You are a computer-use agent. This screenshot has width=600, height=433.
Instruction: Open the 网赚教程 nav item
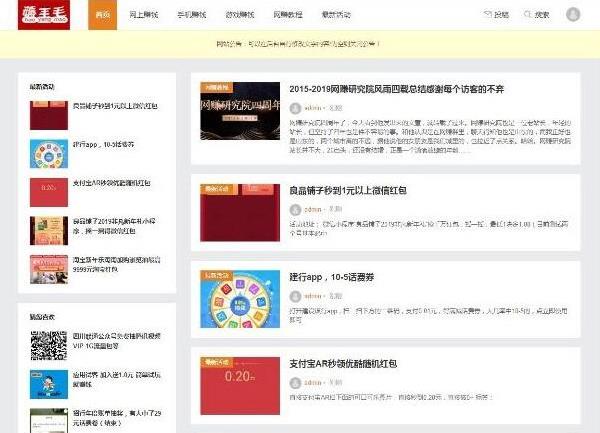click(288, 15)
